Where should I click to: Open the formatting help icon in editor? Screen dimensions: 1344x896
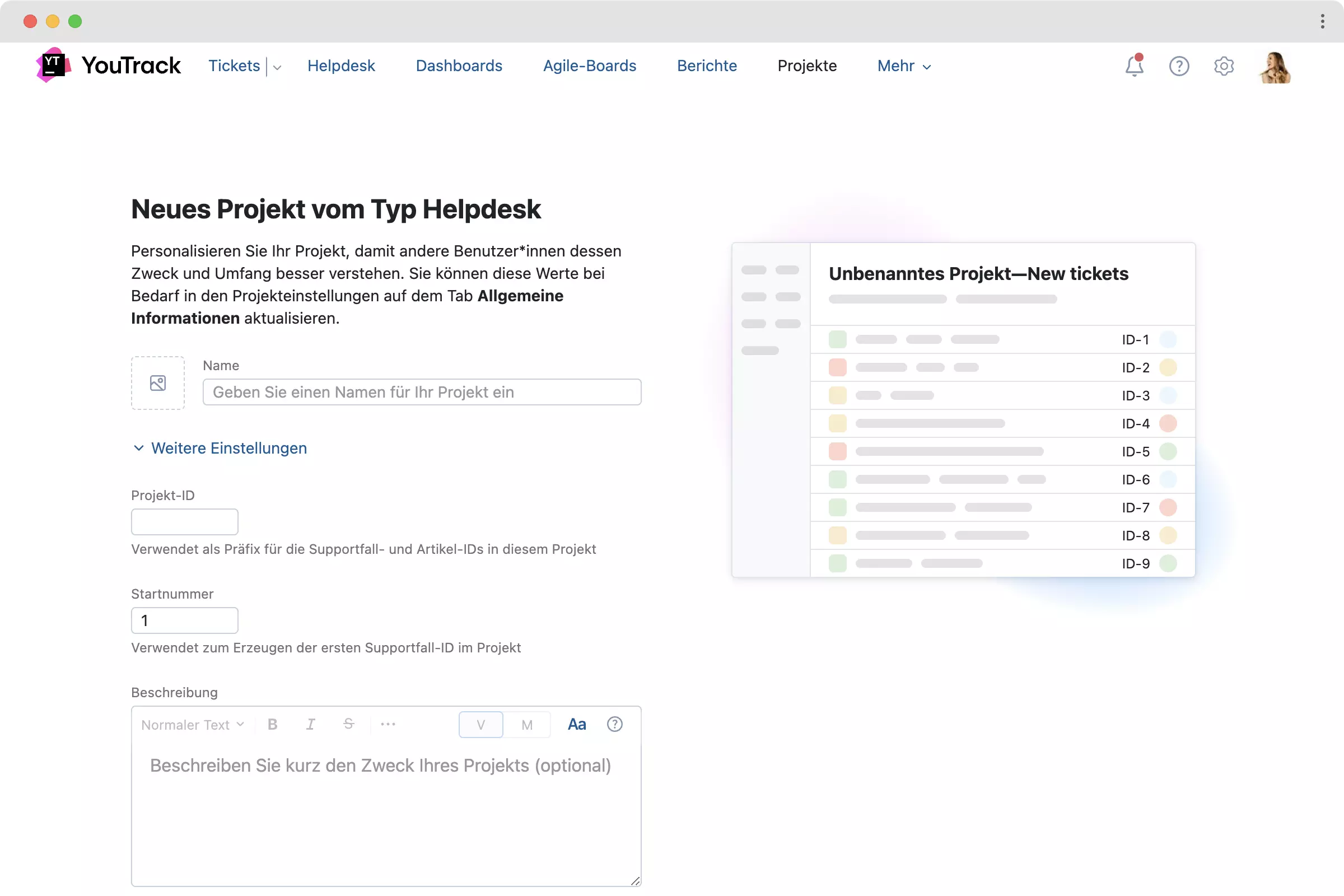[614, 725]
